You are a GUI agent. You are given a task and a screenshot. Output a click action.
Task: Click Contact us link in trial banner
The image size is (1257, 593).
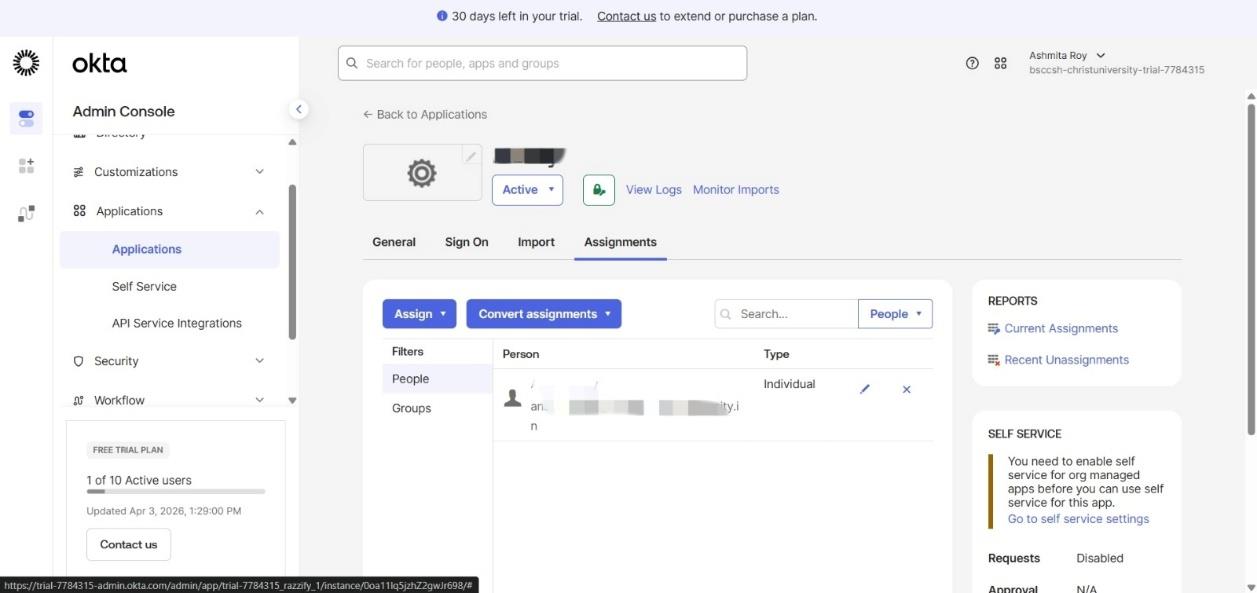click(x=627, y=16)
